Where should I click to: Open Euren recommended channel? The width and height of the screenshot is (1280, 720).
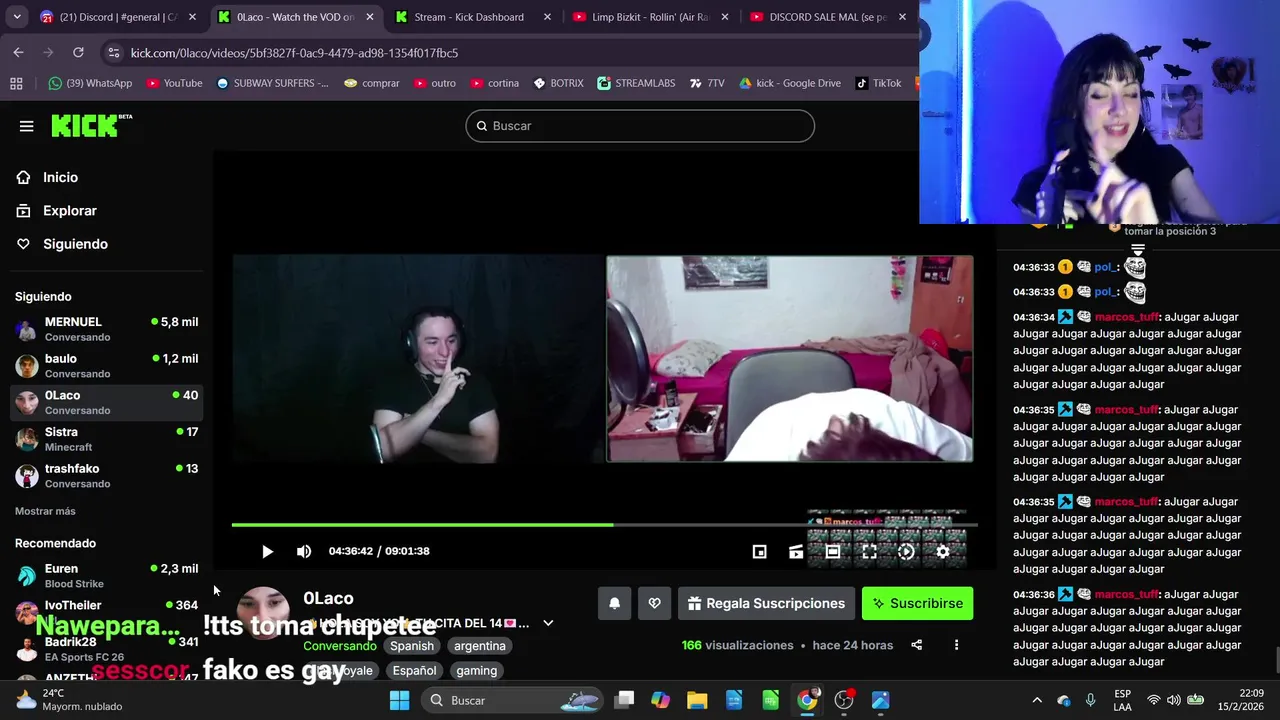click(x=106, y=575)
